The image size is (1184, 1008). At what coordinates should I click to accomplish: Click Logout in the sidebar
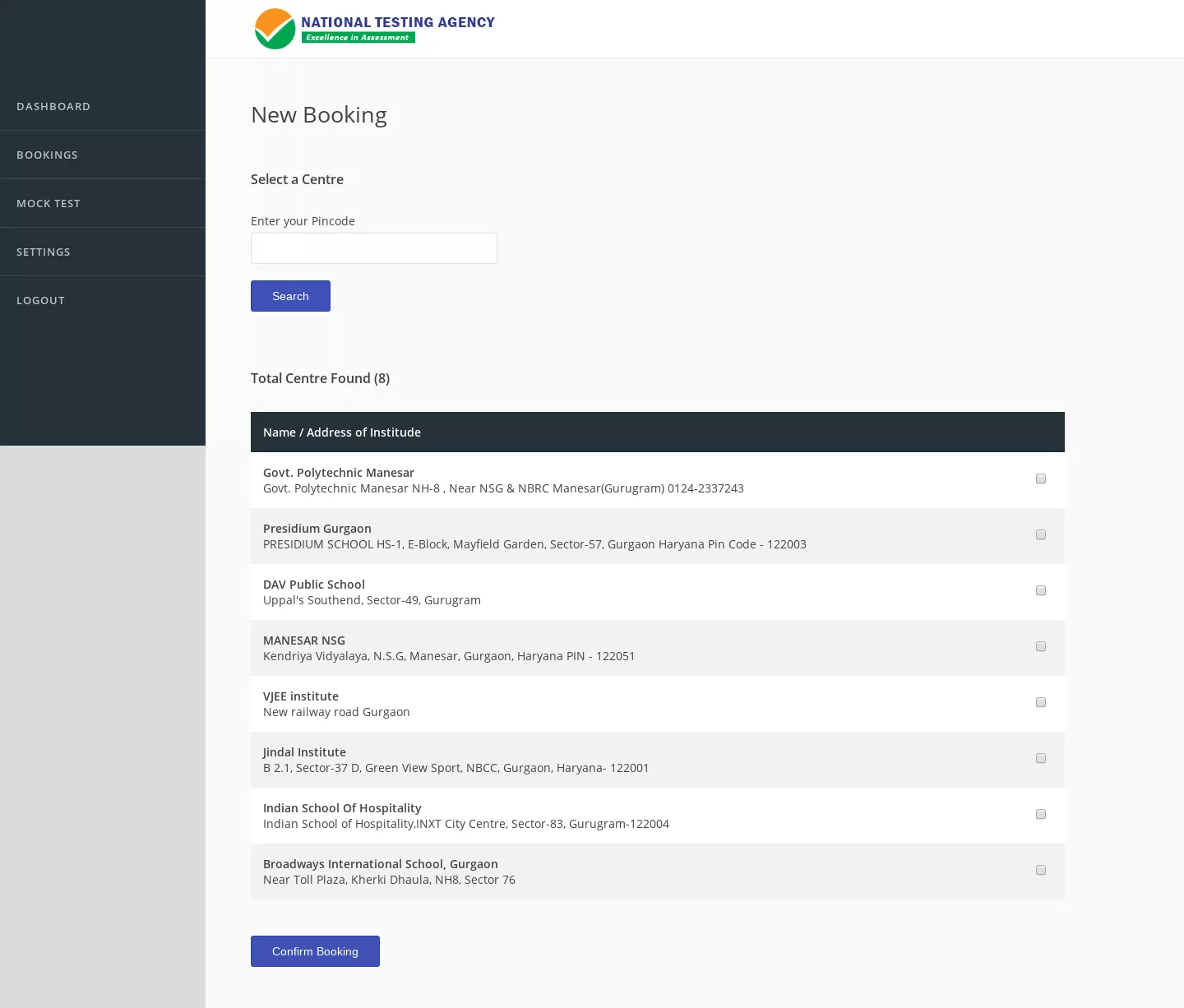(40, 301)
